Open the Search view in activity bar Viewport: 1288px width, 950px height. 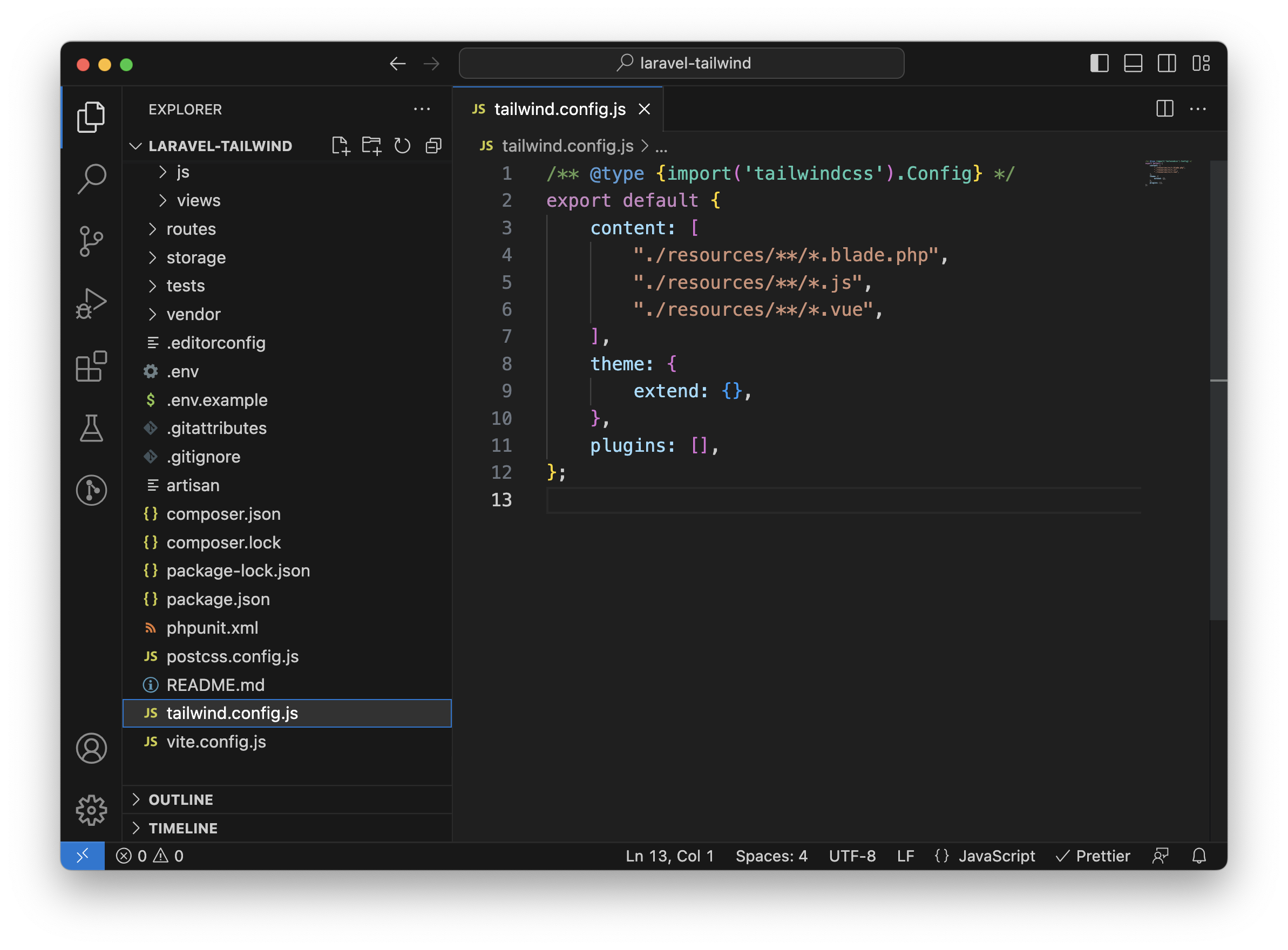pyautogui.click(x=91, y=179)
